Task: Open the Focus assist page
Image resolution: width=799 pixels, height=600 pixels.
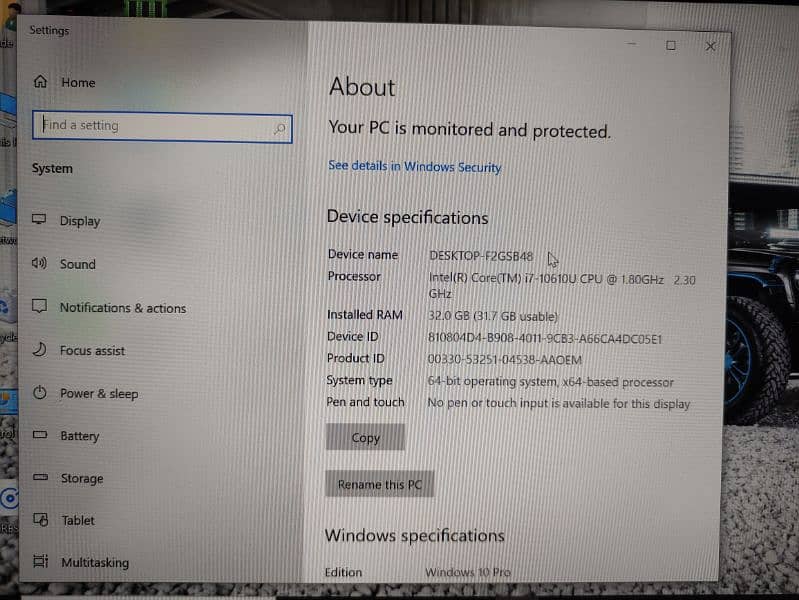Action: click(92, 351)
